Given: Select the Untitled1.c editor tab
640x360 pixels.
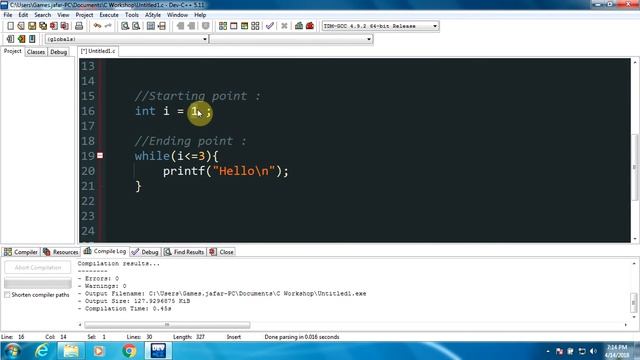Looking at the screenshot, I should [x=98, y=51].
